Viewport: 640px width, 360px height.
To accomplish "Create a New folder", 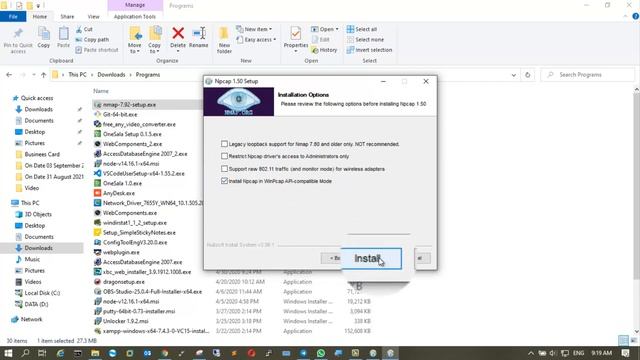I will [224, 40].
